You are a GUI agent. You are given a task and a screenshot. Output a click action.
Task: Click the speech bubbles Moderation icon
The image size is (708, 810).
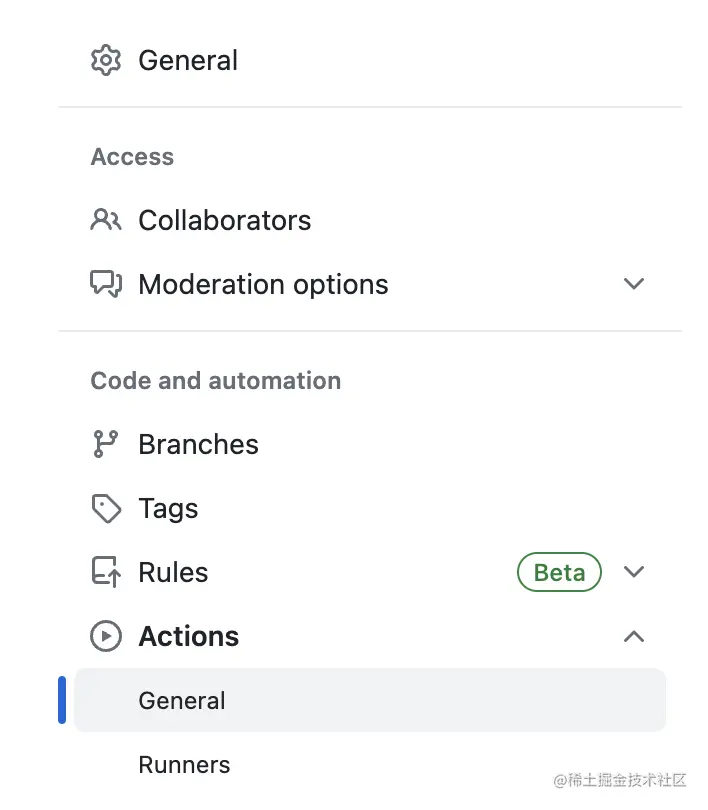coord(105,284)
